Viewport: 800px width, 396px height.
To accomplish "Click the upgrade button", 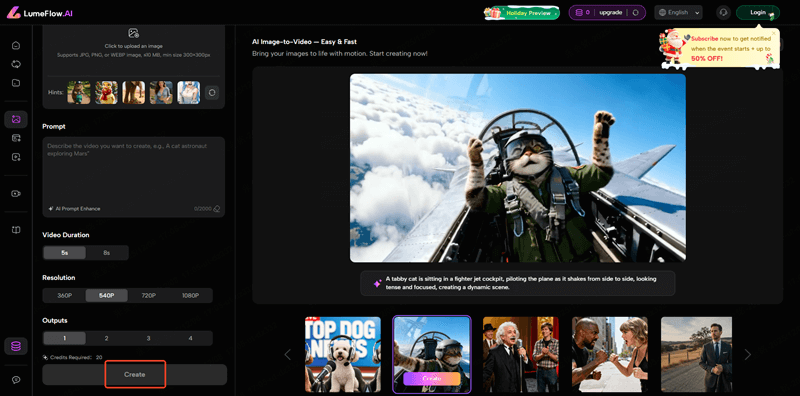I will 610,13.
